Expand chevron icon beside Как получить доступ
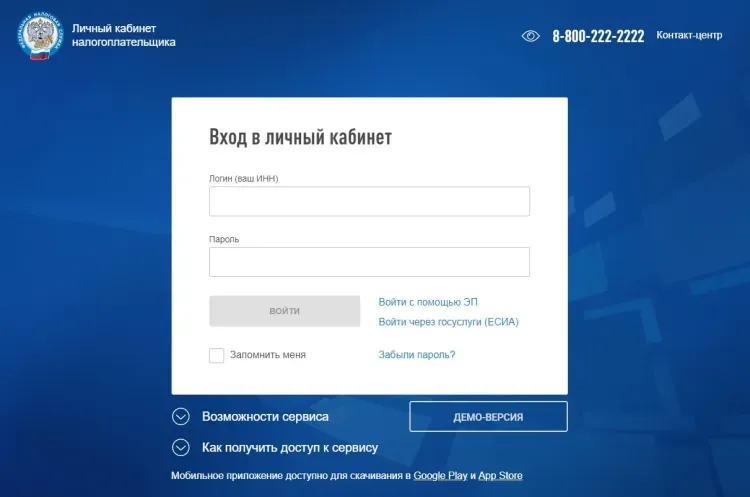 (181, 448)
